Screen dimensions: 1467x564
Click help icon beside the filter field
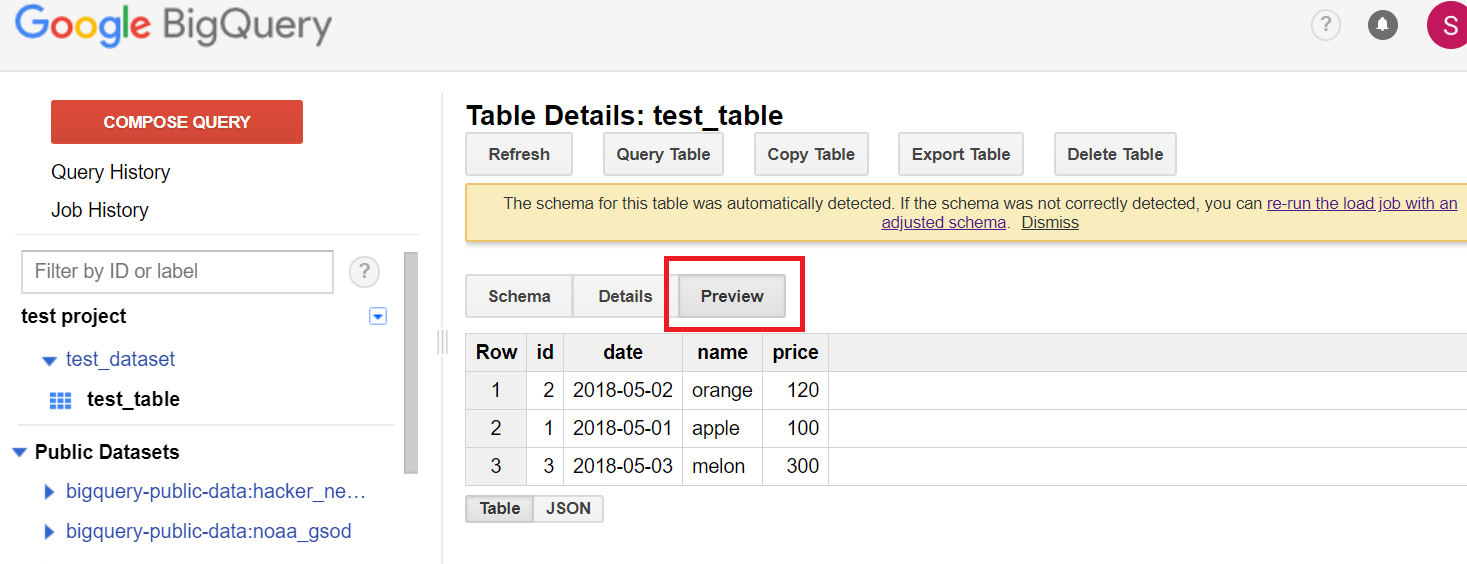point(364,271)
